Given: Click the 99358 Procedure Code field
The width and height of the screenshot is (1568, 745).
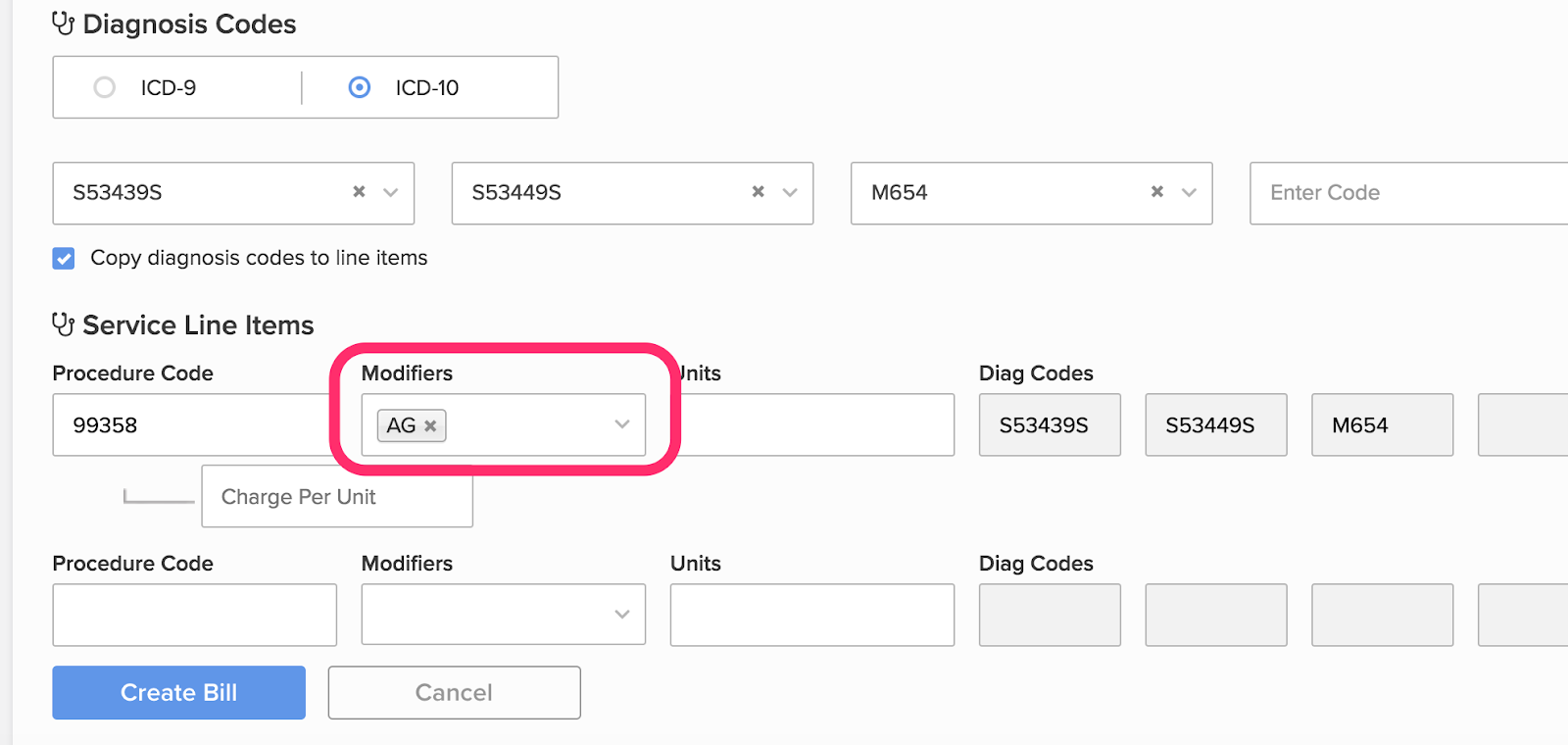Looking at the screenshot, I should click(x=194, y=425).
